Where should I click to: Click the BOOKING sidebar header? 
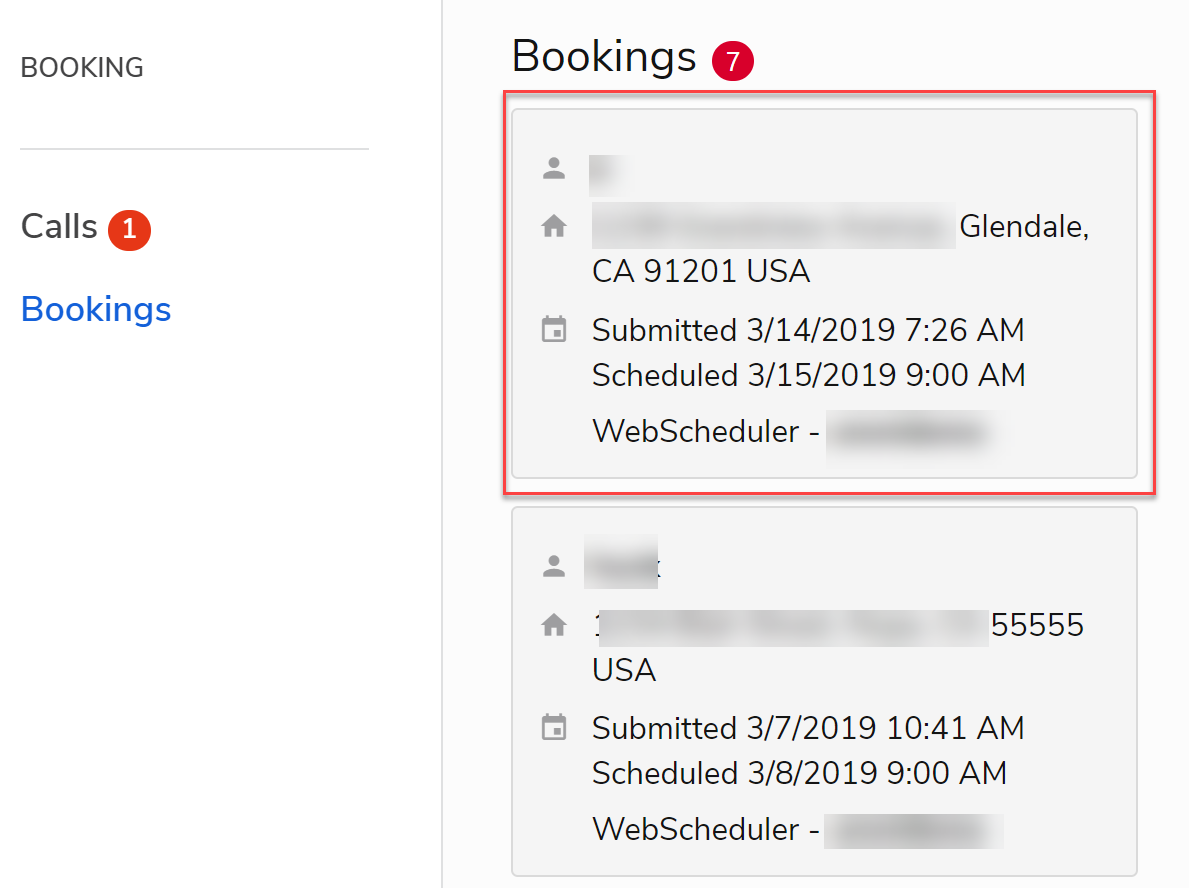coord(82,68)
